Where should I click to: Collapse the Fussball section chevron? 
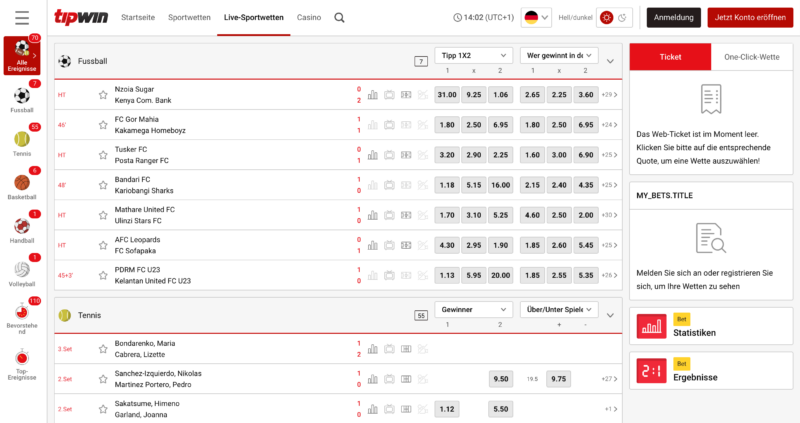tap(610, 61)
